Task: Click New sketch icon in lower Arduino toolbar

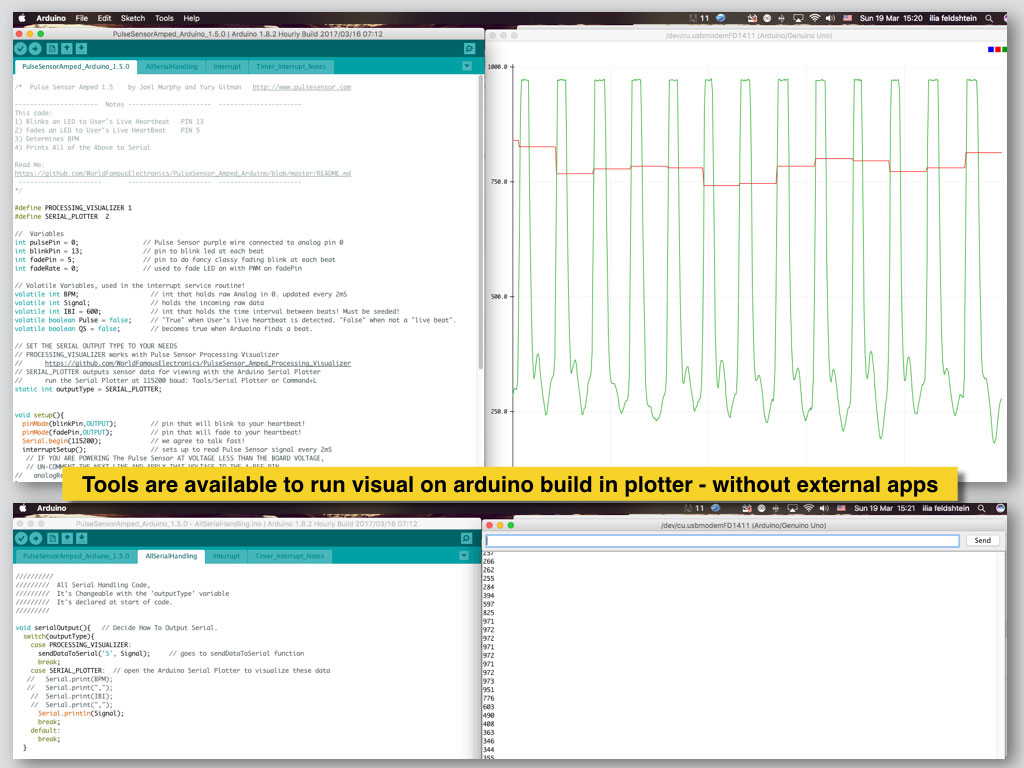Action: click(53, 538)
